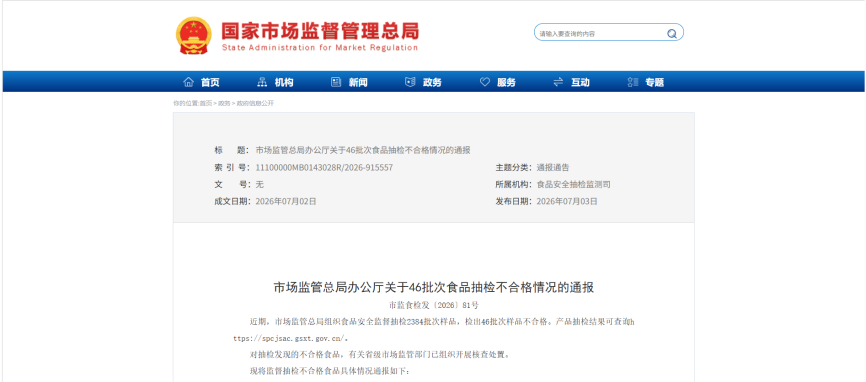
Task: Click the spcjsac.gsxt.gov.cn URL text
Action: click(x=291, y=338)
